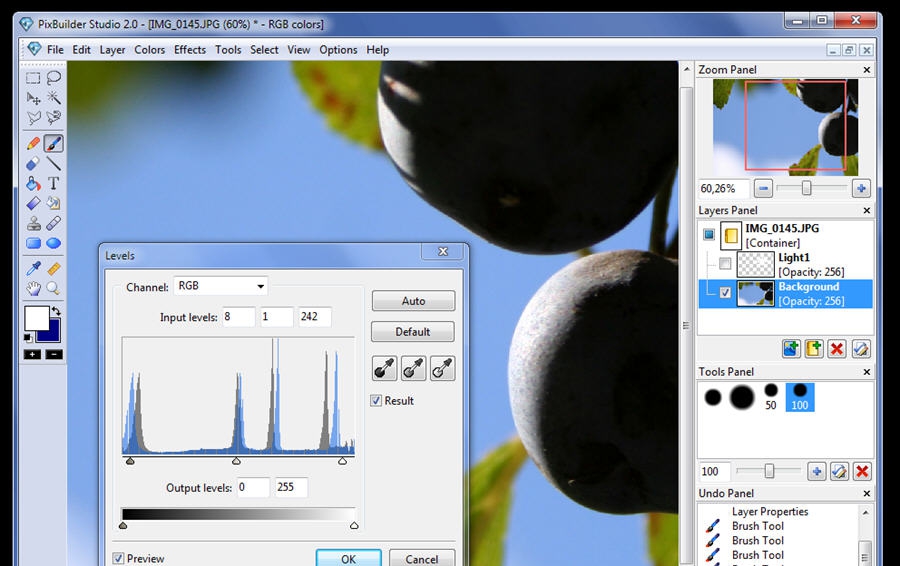
Task: Select the Ruler measure tool
Action: point(54,269)
